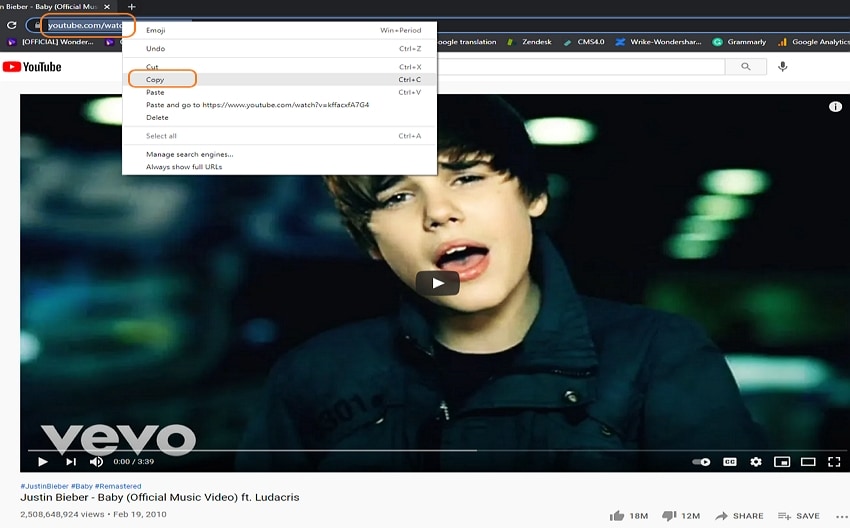Turn on closed captions
The image size is (850, 528).
[x=730, y=462]
